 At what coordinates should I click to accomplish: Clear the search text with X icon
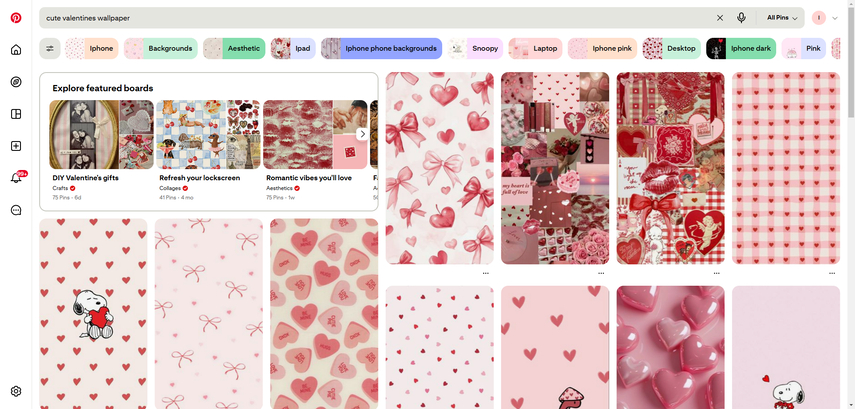click(720, 18)
